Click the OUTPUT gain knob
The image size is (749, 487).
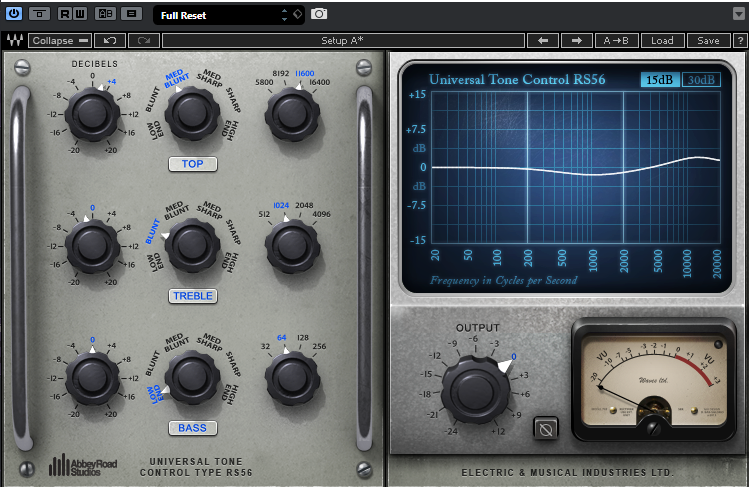[468, 384]
